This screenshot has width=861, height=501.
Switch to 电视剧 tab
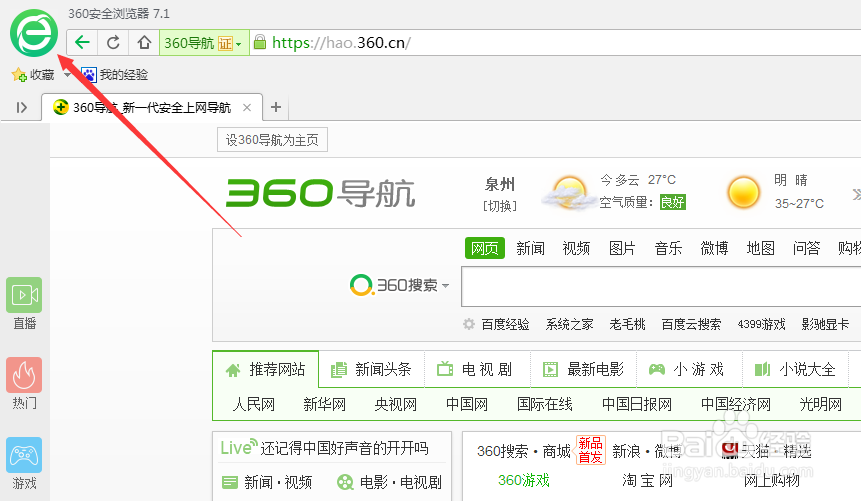coord(476,369)
